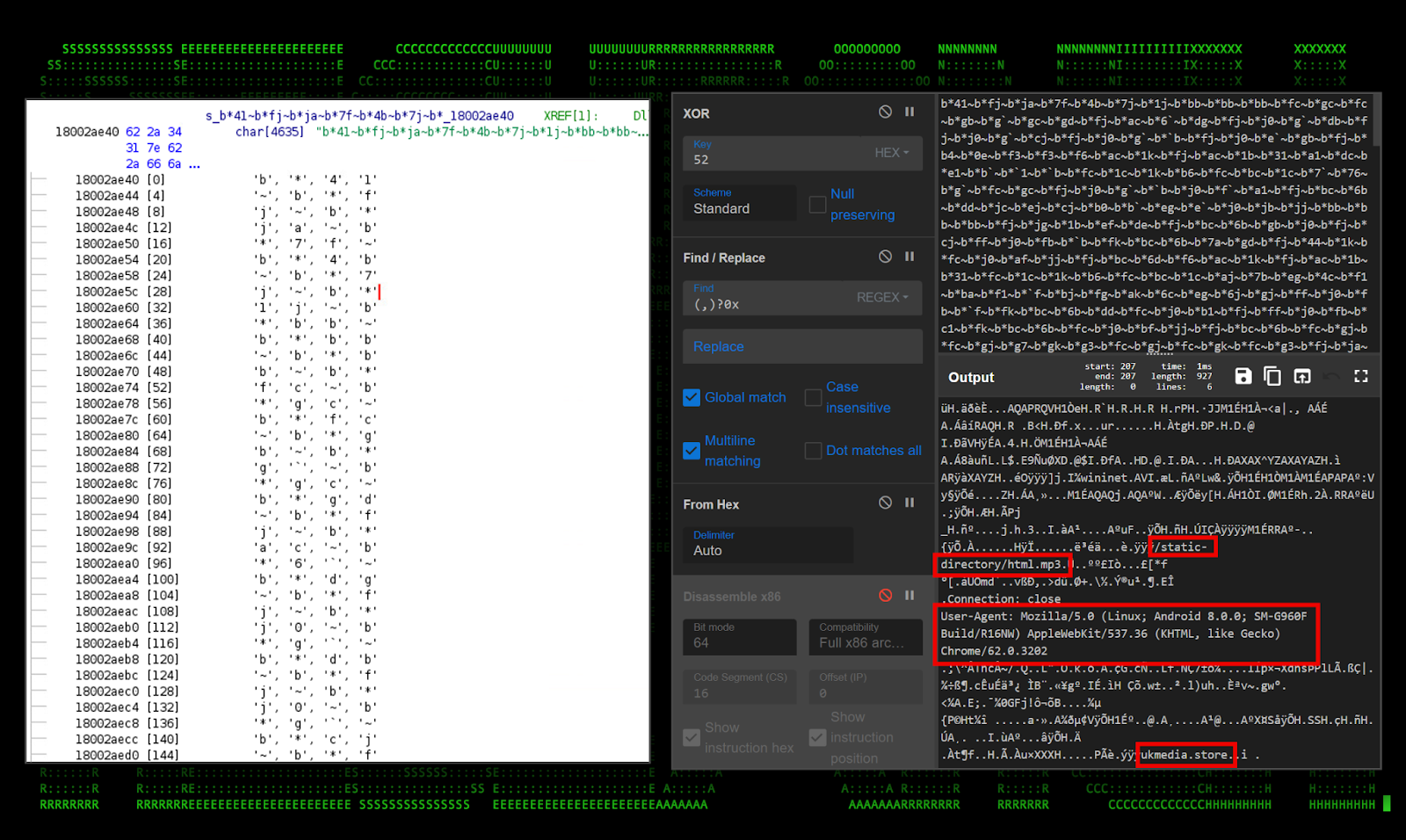Expand the Scheme Standard dropdown
The width and height of the screenshot is (1406, 840).
(739, 202)
